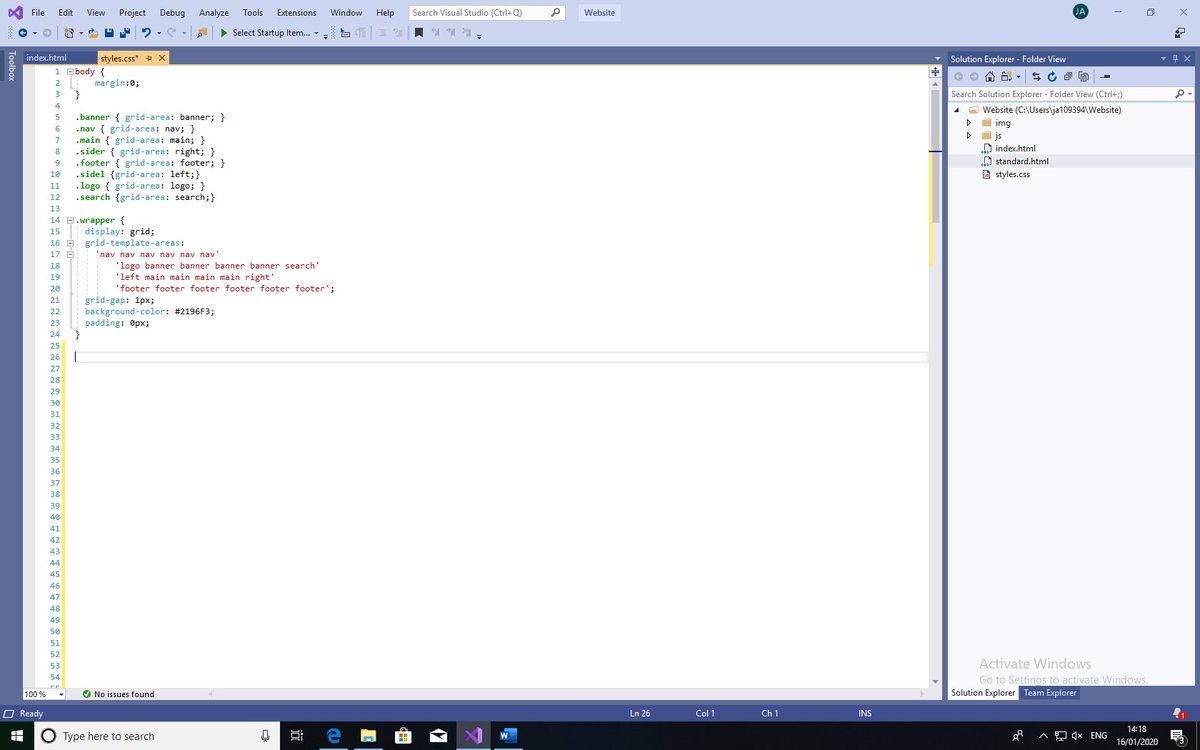This screenshot has width=1200, height=750.
Task: Open the collapsed Toolbox side tab
Action: click(x=11, y=66)
